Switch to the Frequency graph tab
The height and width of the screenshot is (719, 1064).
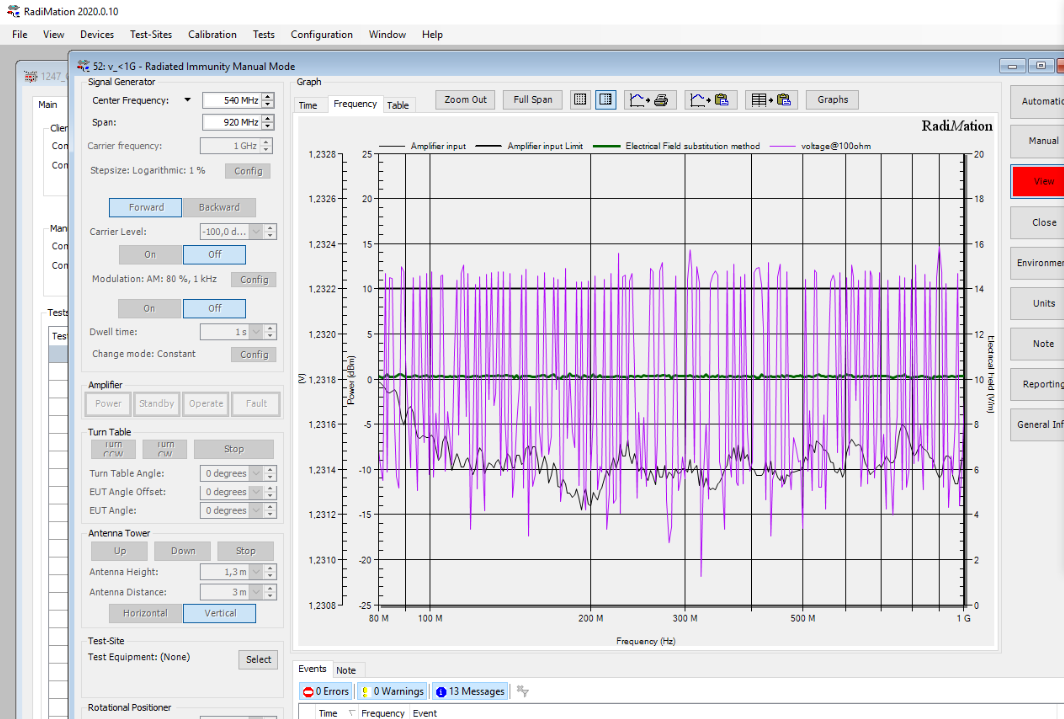pos(355,104)
